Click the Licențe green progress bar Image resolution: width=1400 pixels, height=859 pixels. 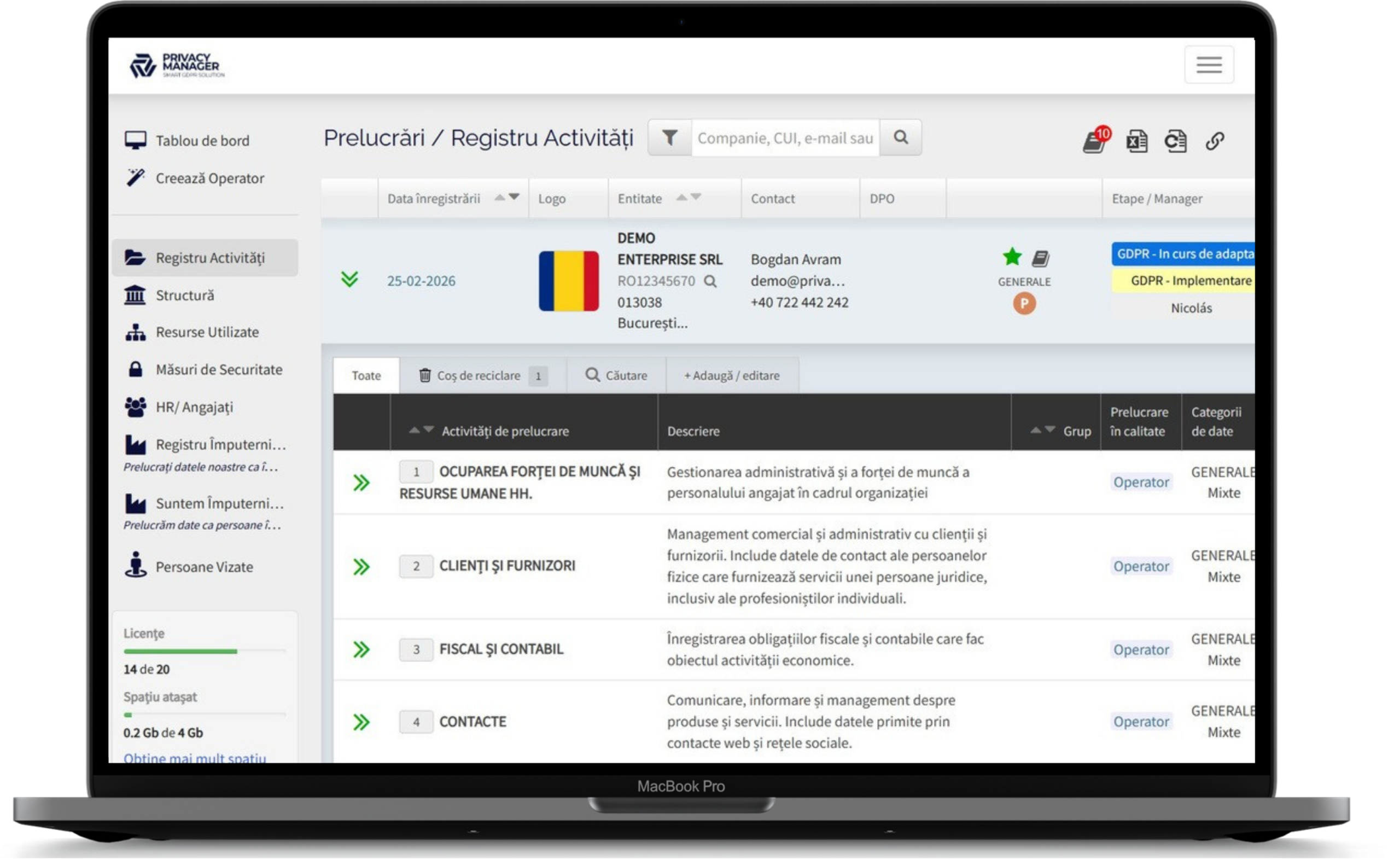180,652
